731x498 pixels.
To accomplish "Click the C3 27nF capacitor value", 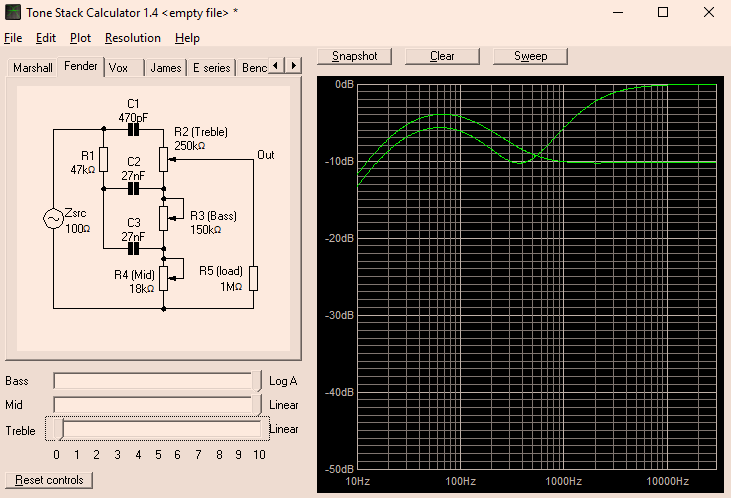I will [x=133, y=237].
